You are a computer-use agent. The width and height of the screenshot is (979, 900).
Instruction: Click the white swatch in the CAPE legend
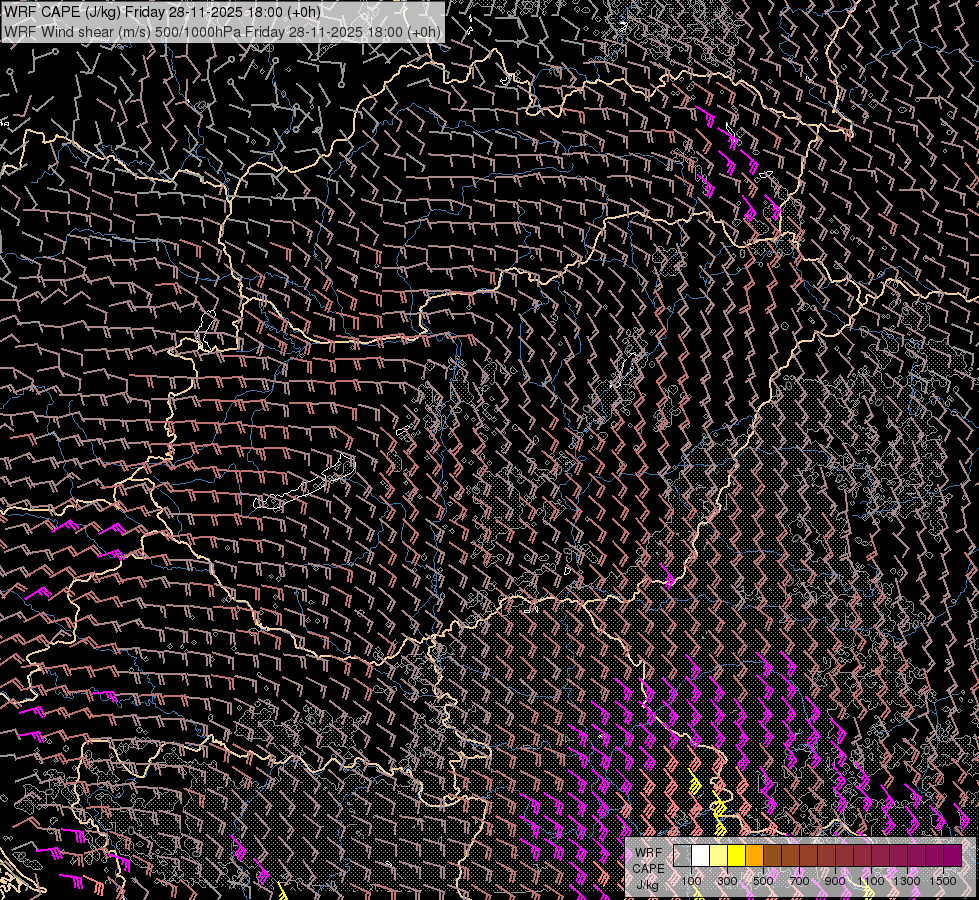coord(700,856)
